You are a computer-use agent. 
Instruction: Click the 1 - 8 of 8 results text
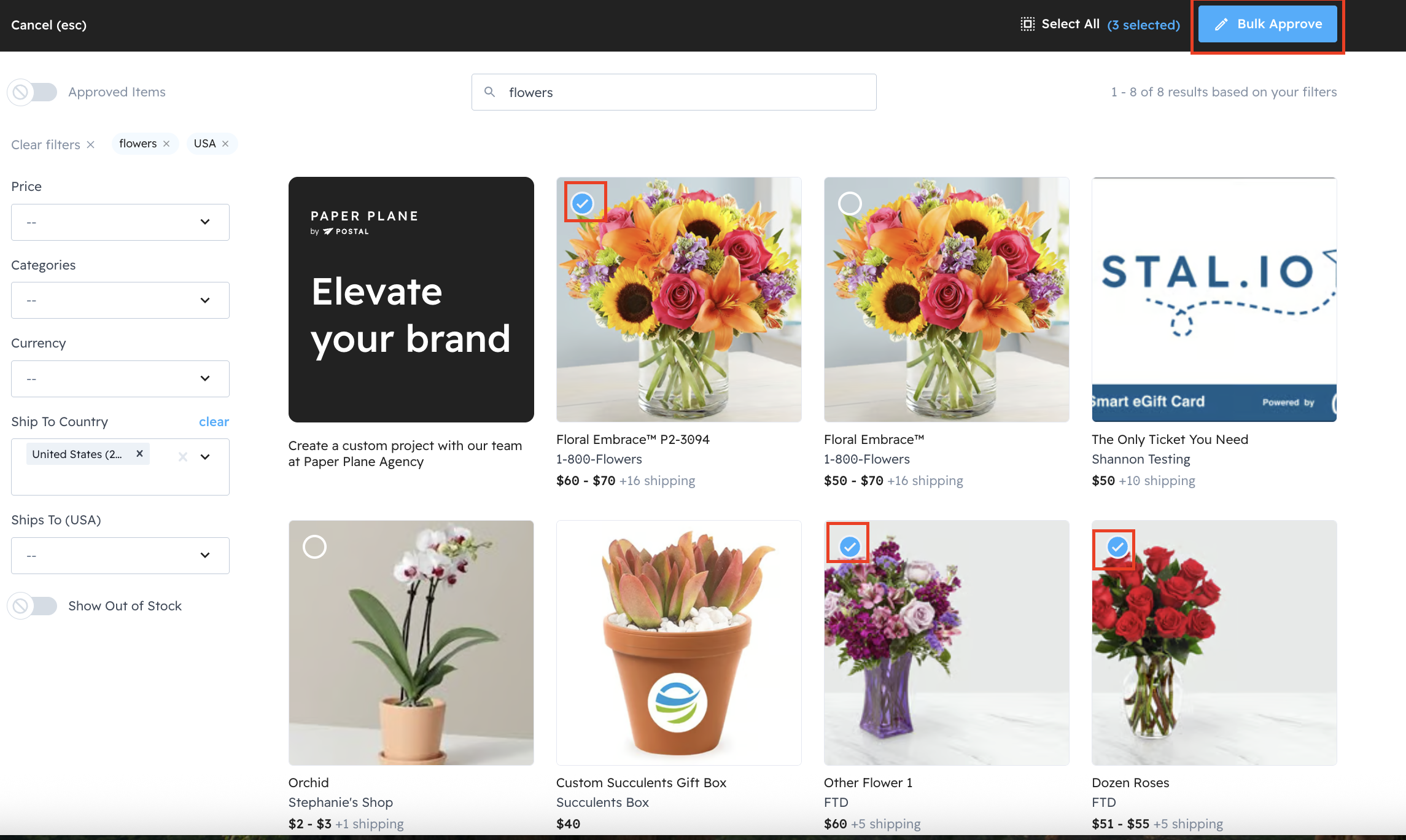click(1224, 92)
